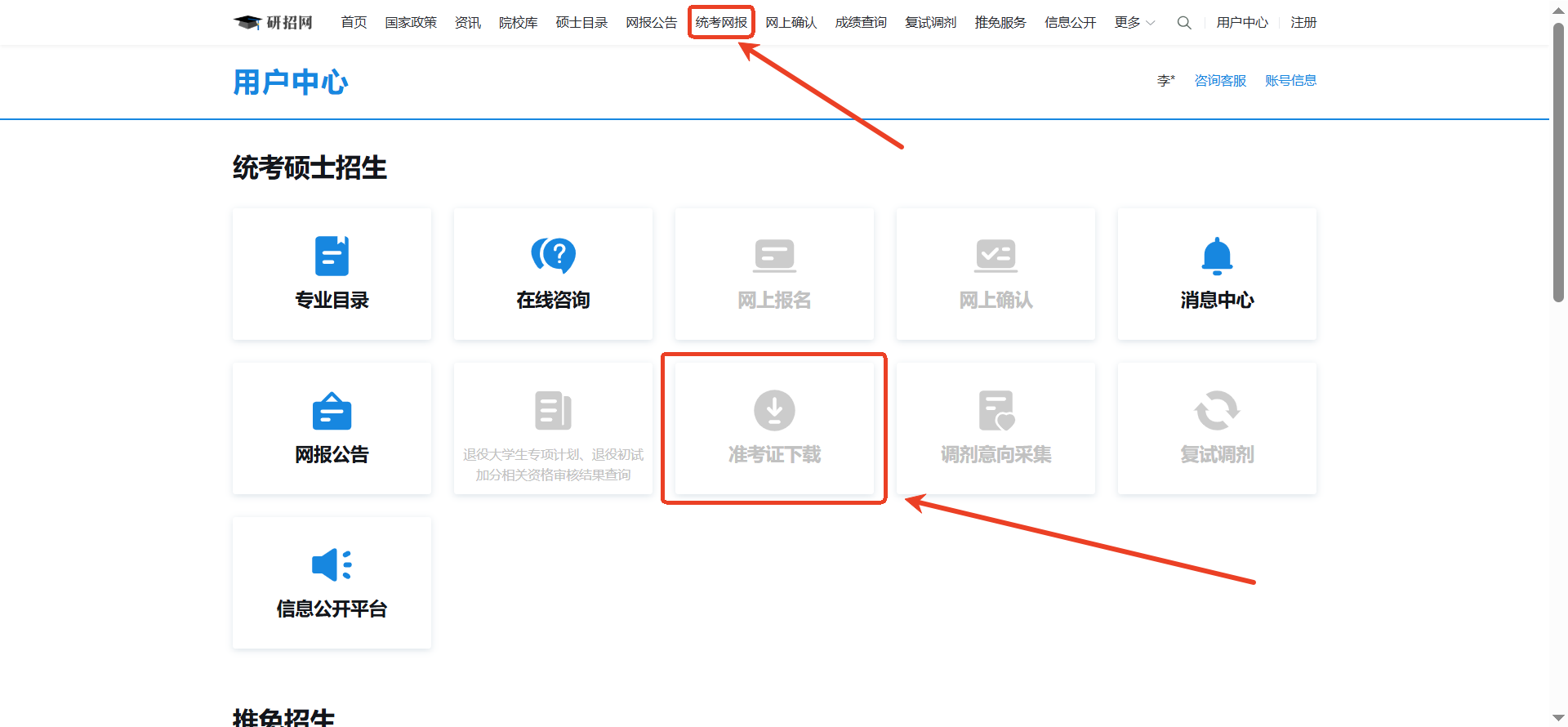The height and width of the screenshot is (727, 1568).
Task: Click the 信息公开平台 megaphone icon
Action: point(332,564)
